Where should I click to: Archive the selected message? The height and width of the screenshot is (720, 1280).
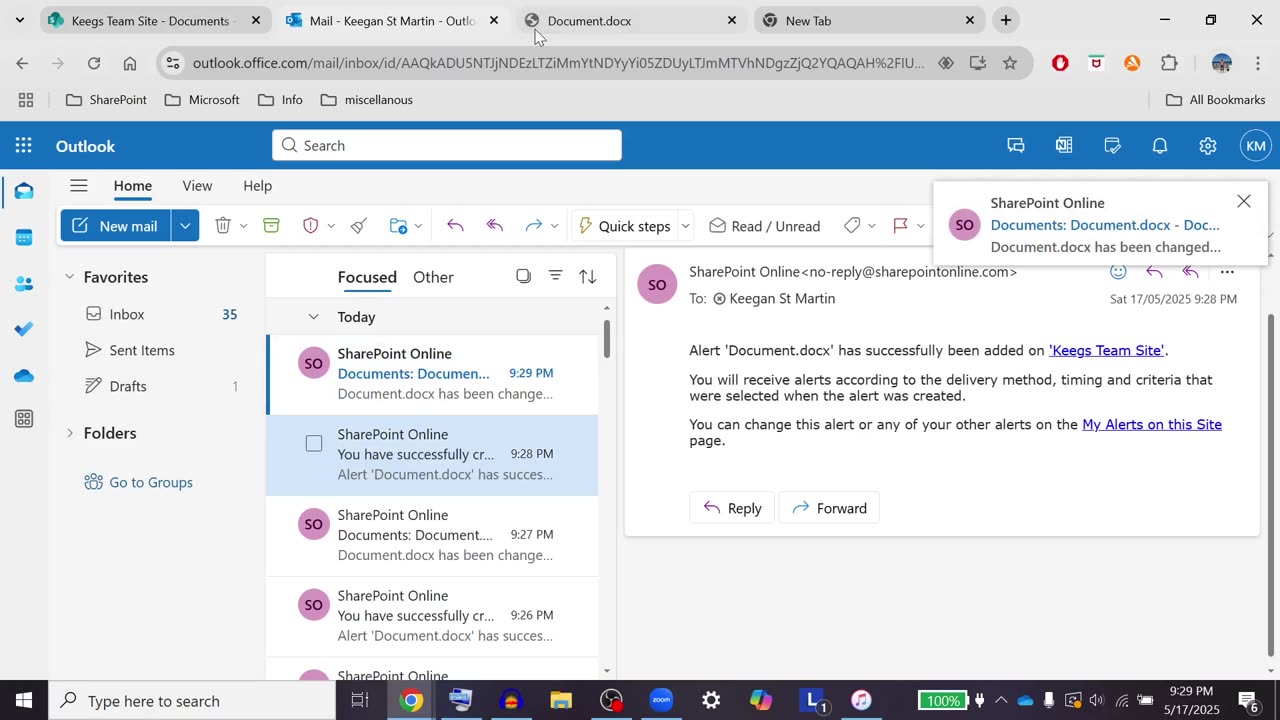tap(271, 226)
